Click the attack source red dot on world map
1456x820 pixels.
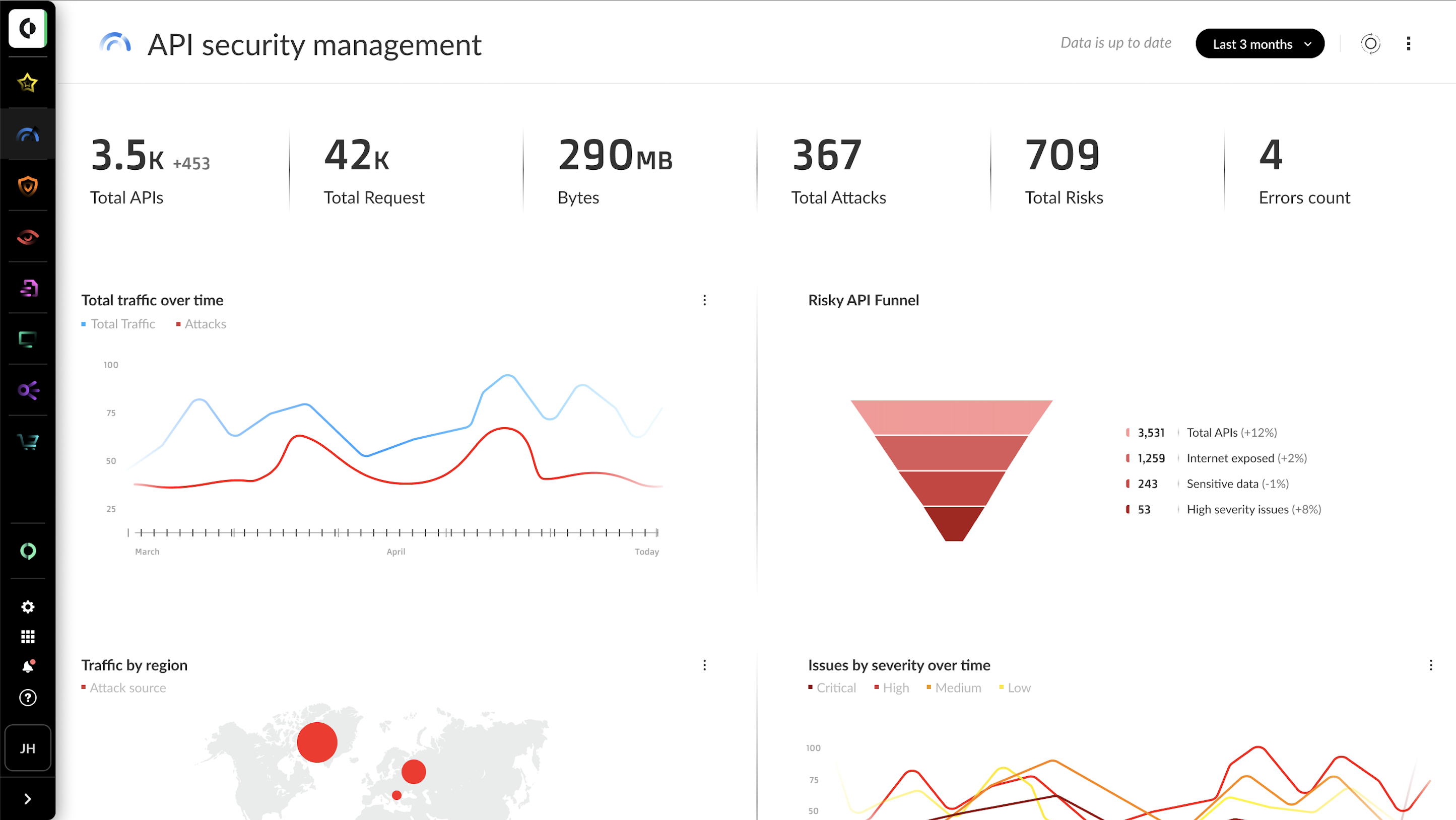(x=318, y=741)
